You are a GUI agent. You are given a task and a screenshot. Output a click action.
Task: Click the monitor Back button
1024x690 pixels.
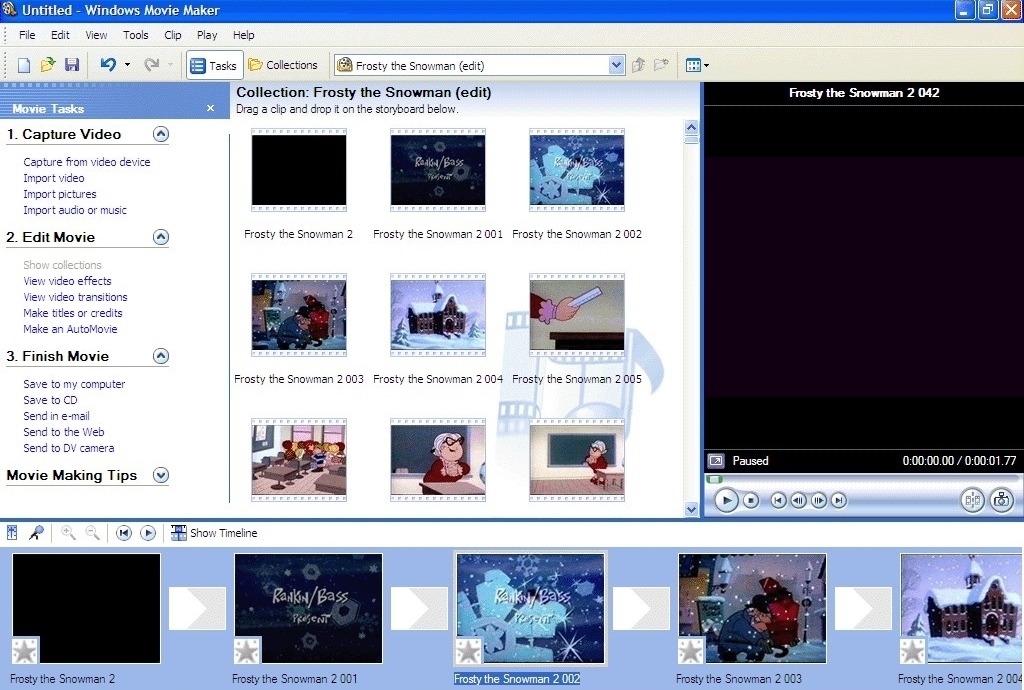tap(778, 501)
